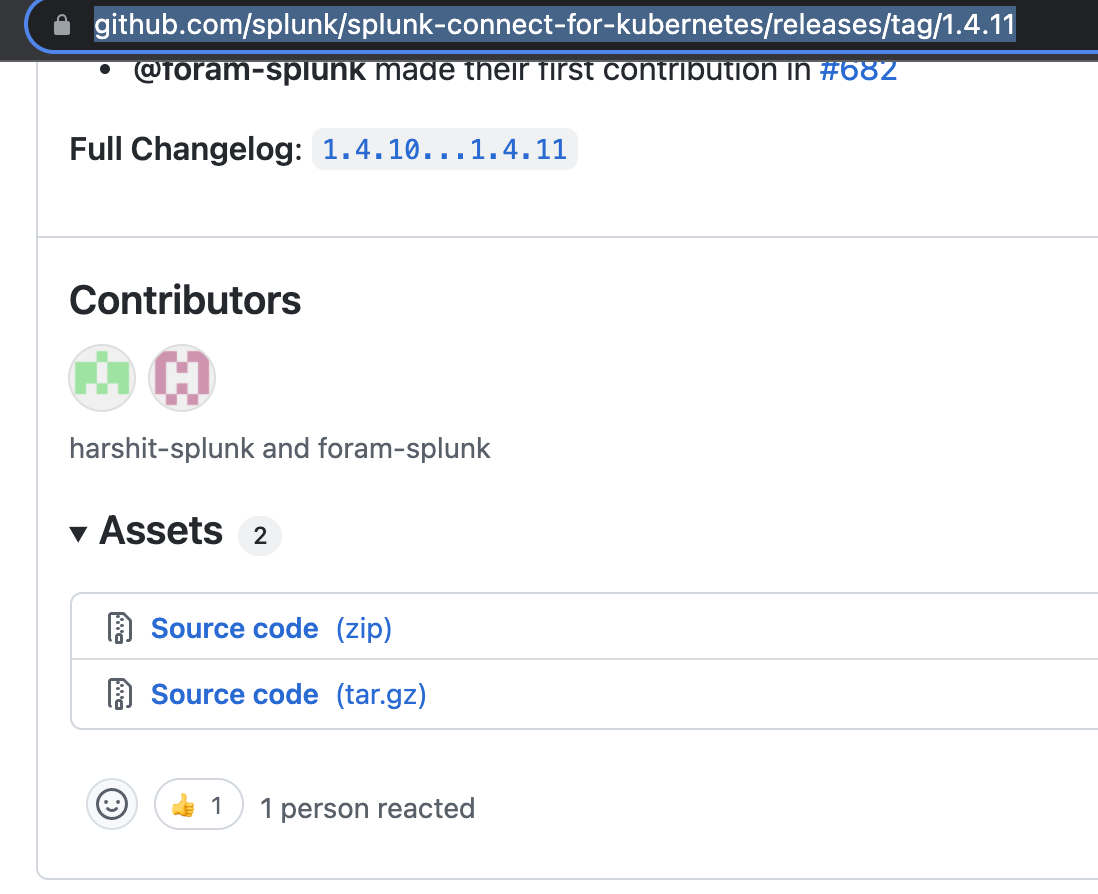1098x894 pixels.
Task: Click contributor names harshit-splunk and foram-splunk
Action: click(x=280, y=448)
